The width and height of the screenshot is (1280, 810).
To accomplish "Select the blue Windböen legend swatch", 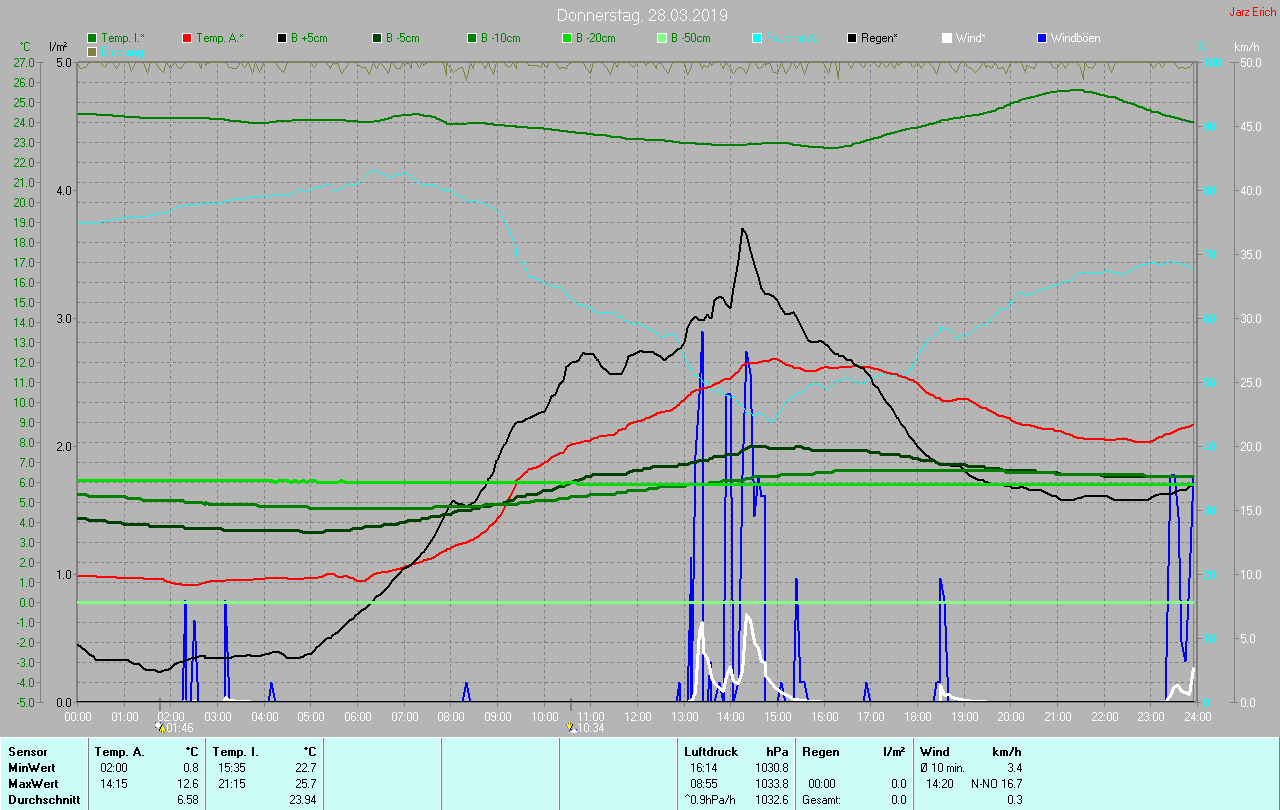I will [1042, 38].
